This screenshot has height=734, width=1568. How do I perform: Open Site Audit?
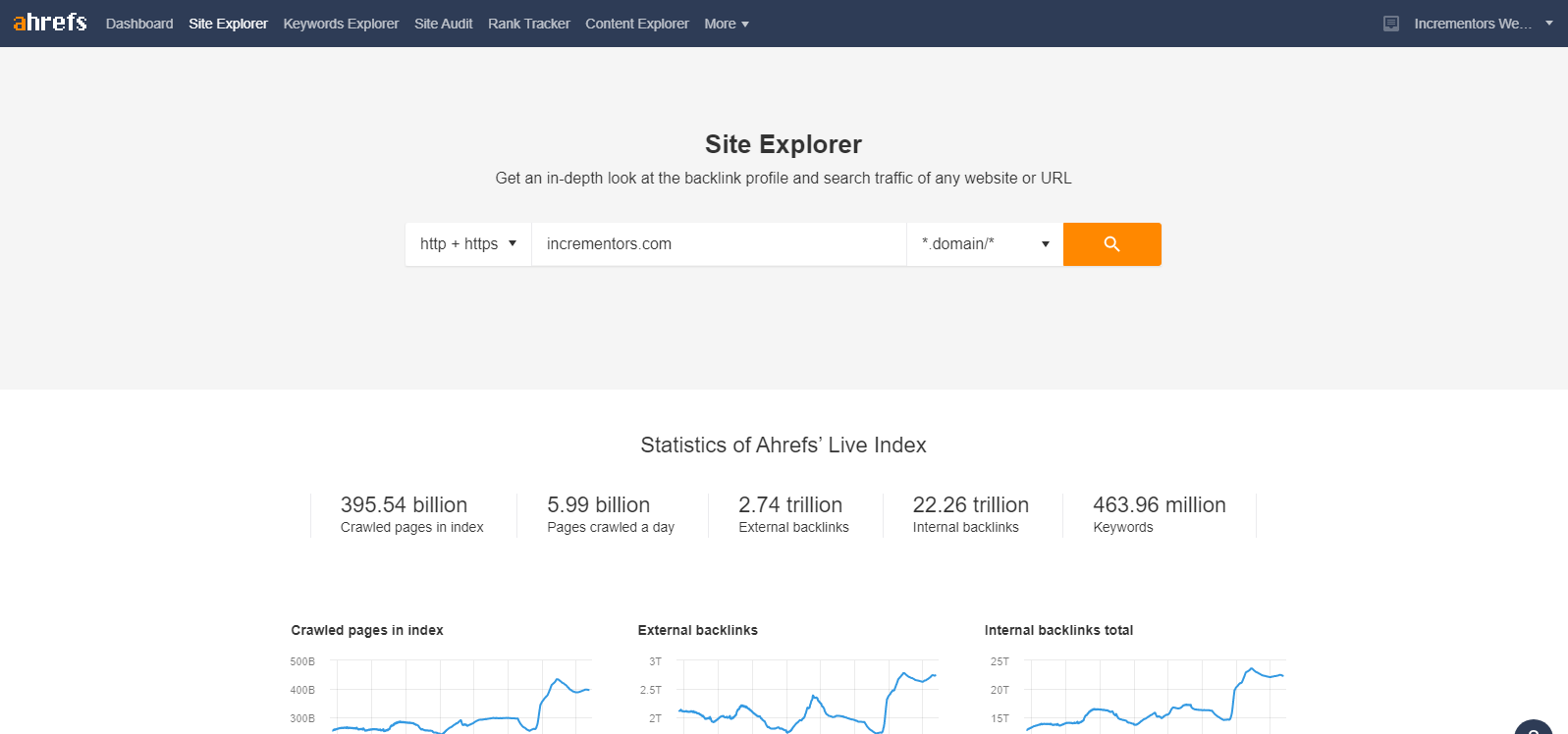click(443, 24)
